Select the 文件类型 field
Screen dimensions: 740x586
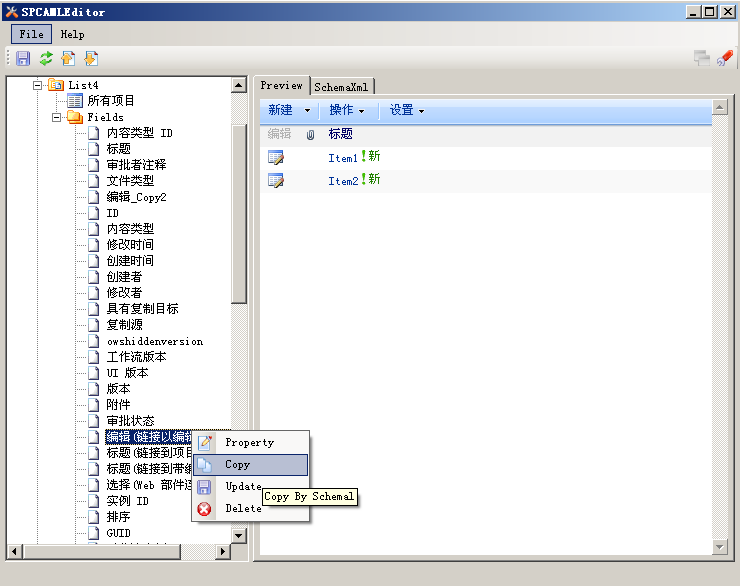tap(130, 181)
